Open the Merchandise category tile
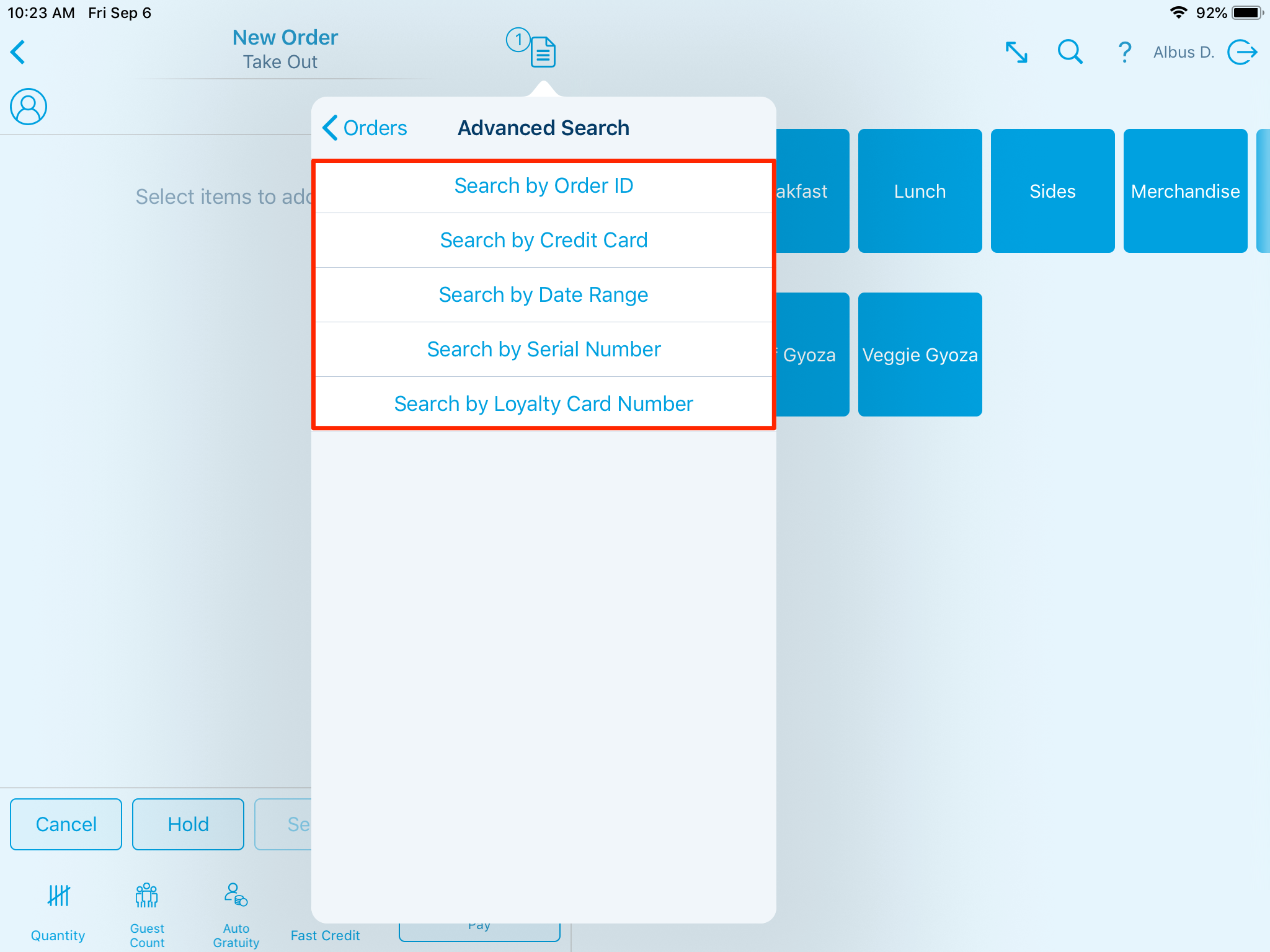 pyautogui.click(x=1184, y=191)
